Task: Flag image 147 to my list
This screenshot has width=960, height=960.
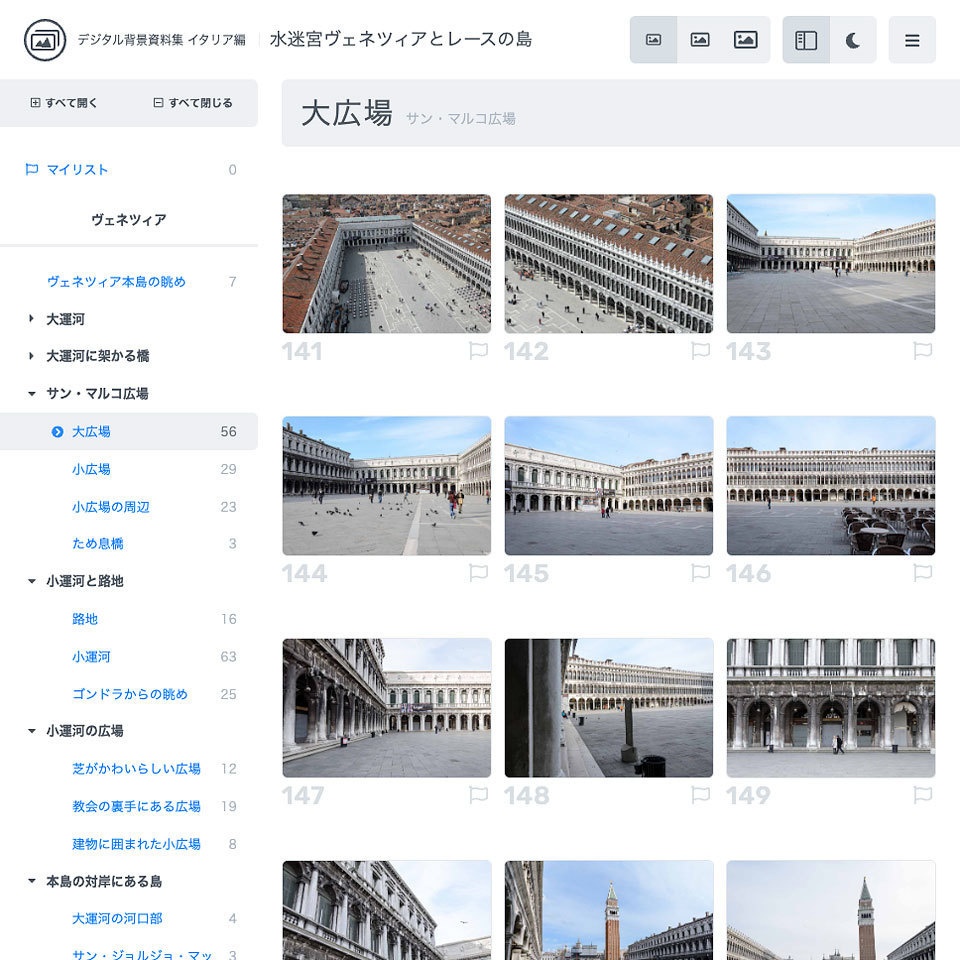Action: 478,795
